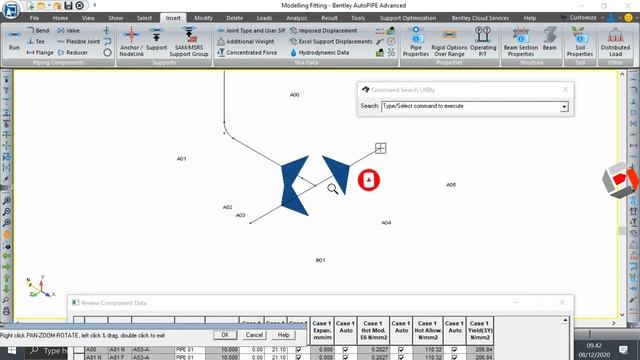The height and width of the screenshot is (360, 640).
Task: Open the Customize dropdown
Action: [586, 18]
